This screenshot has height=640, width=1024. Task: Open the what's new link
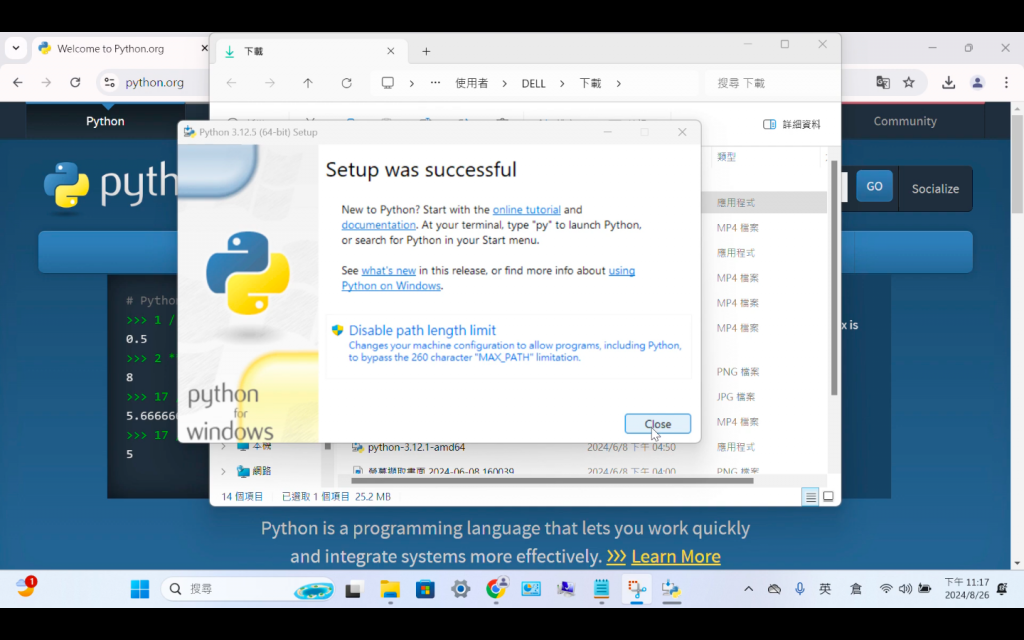click(x=389, y=270)
